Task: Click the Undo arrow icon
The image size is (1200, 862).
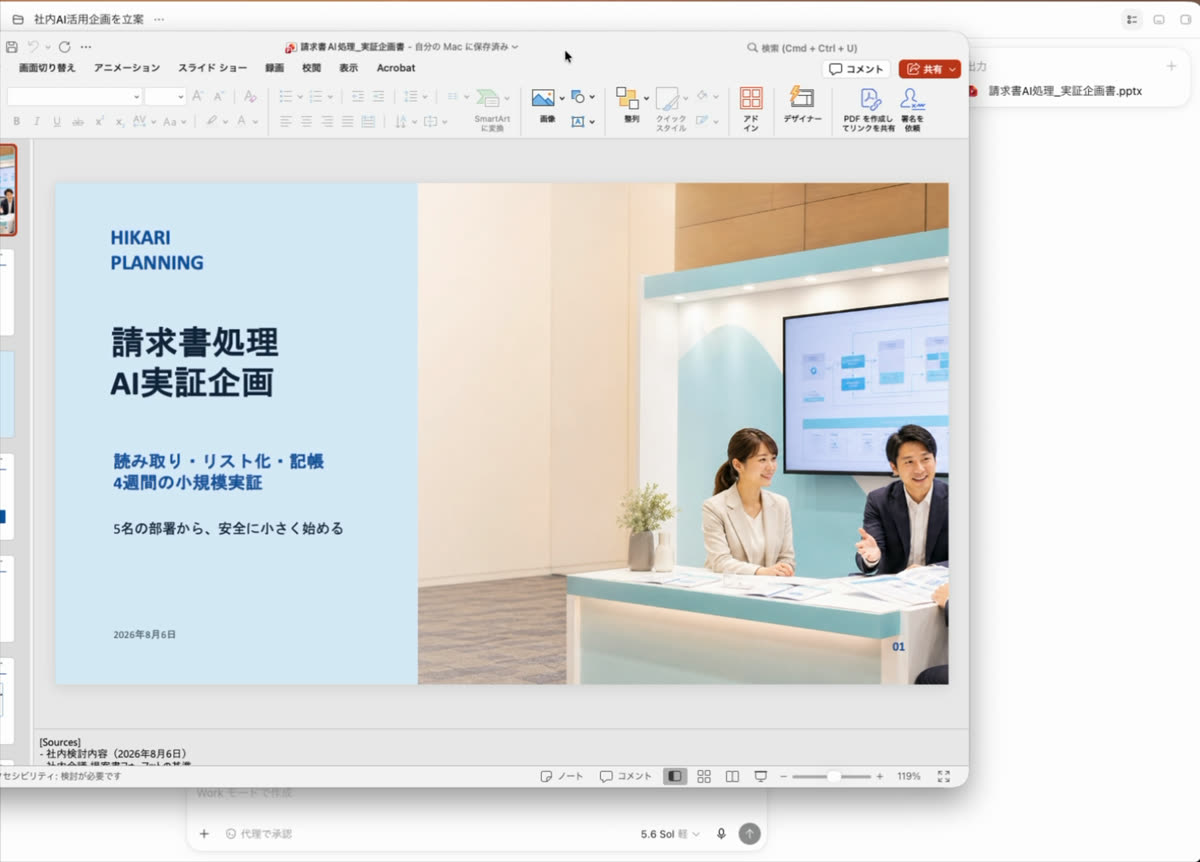Action: (33, 47)
